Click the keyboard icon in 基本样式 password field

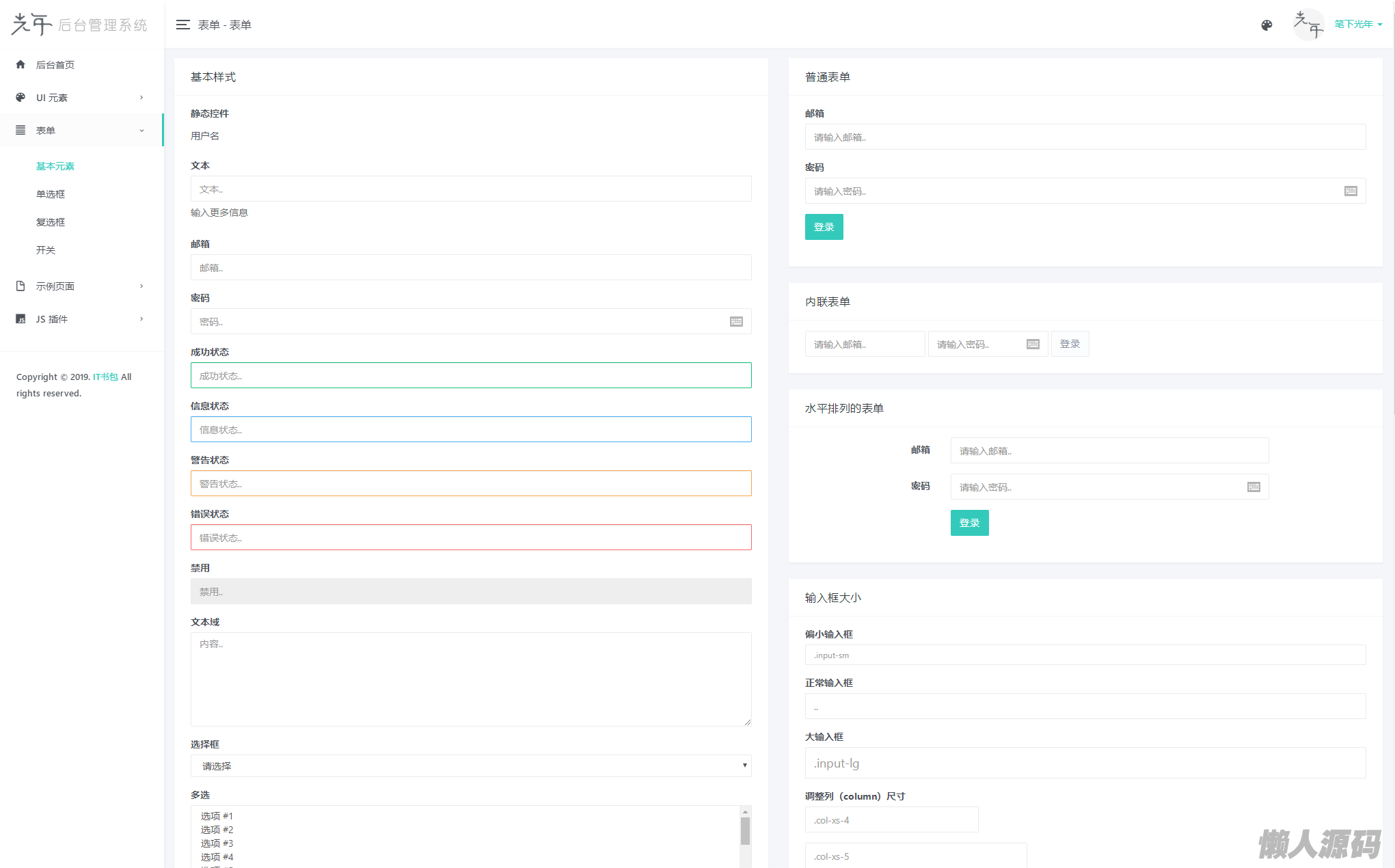coord(736,321)
